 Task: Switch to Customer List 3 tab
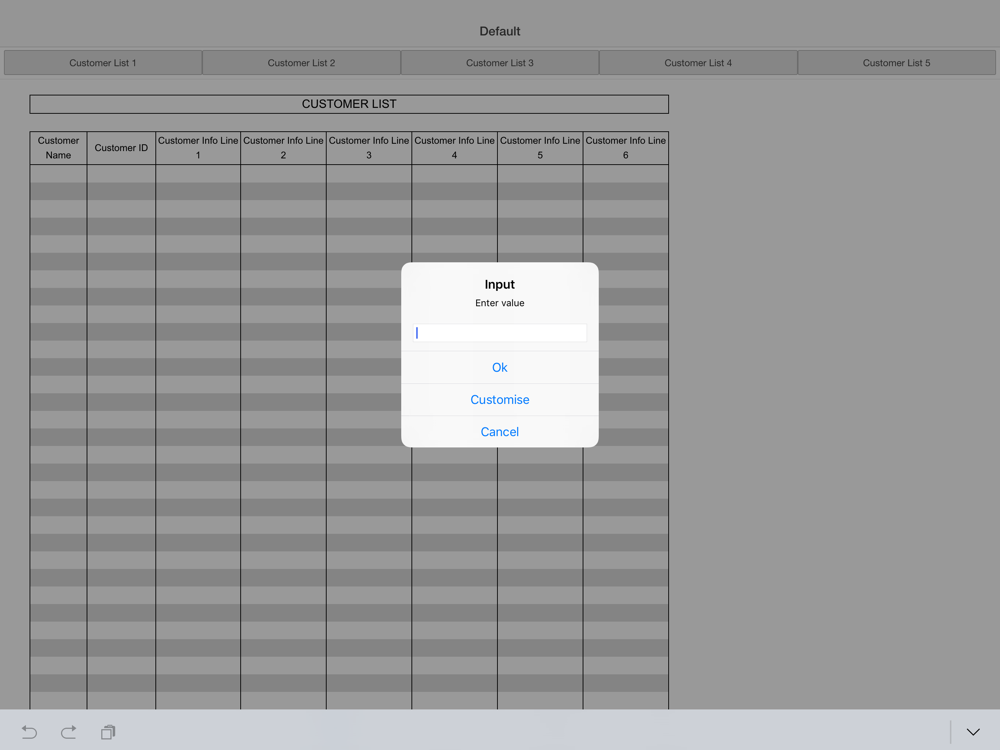tap(499, 63)
